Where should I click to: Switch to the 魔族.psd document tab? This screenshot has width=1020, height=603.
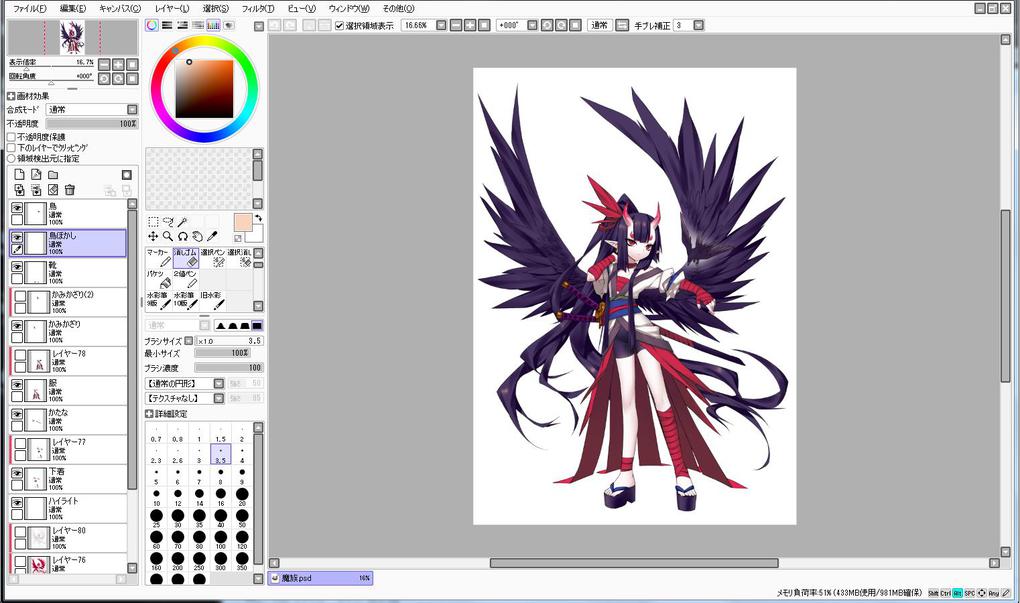320,578
